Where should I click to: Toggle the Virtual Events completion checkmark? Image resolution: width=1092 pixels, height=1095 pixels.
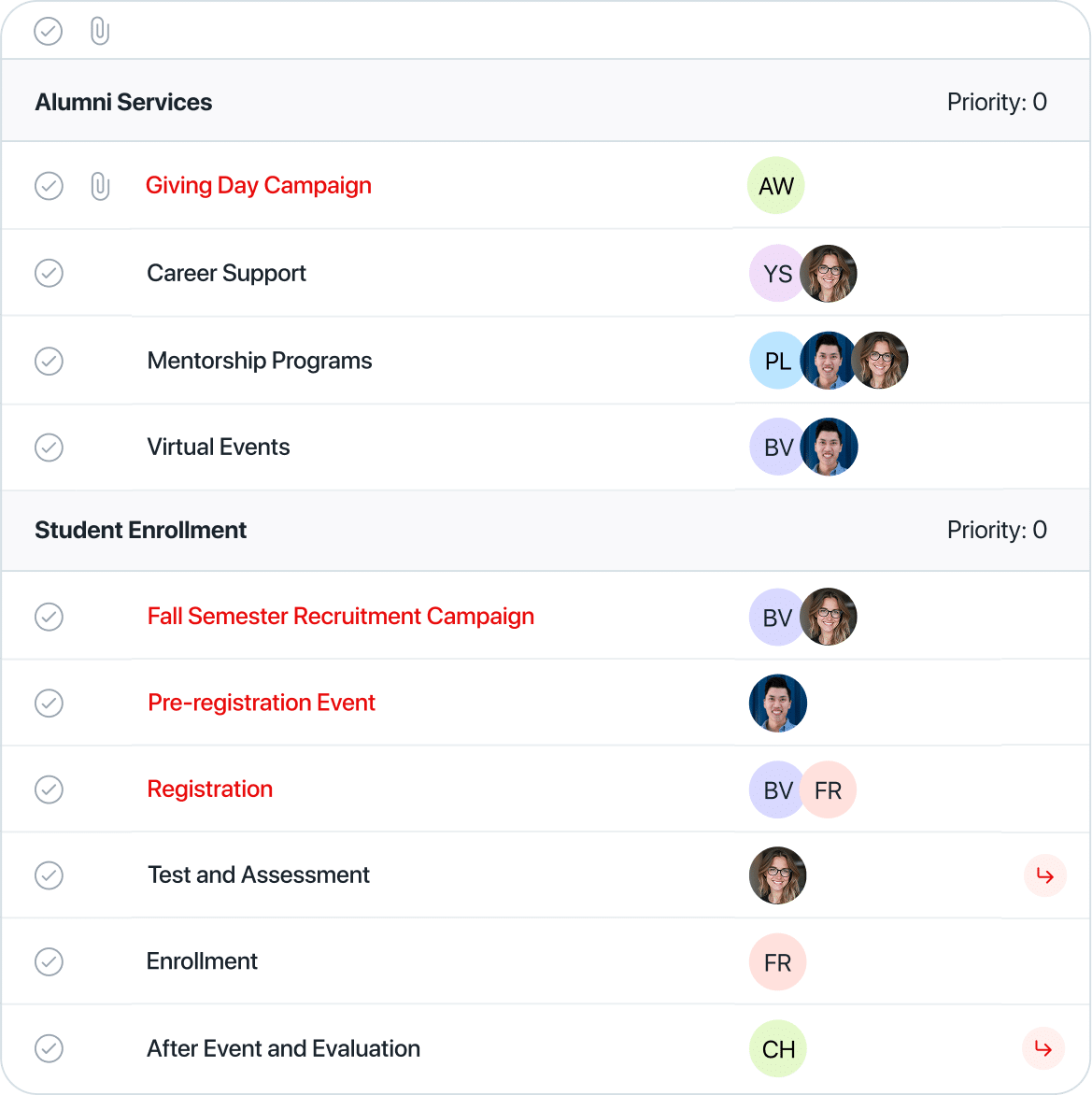tap(49, 447)
